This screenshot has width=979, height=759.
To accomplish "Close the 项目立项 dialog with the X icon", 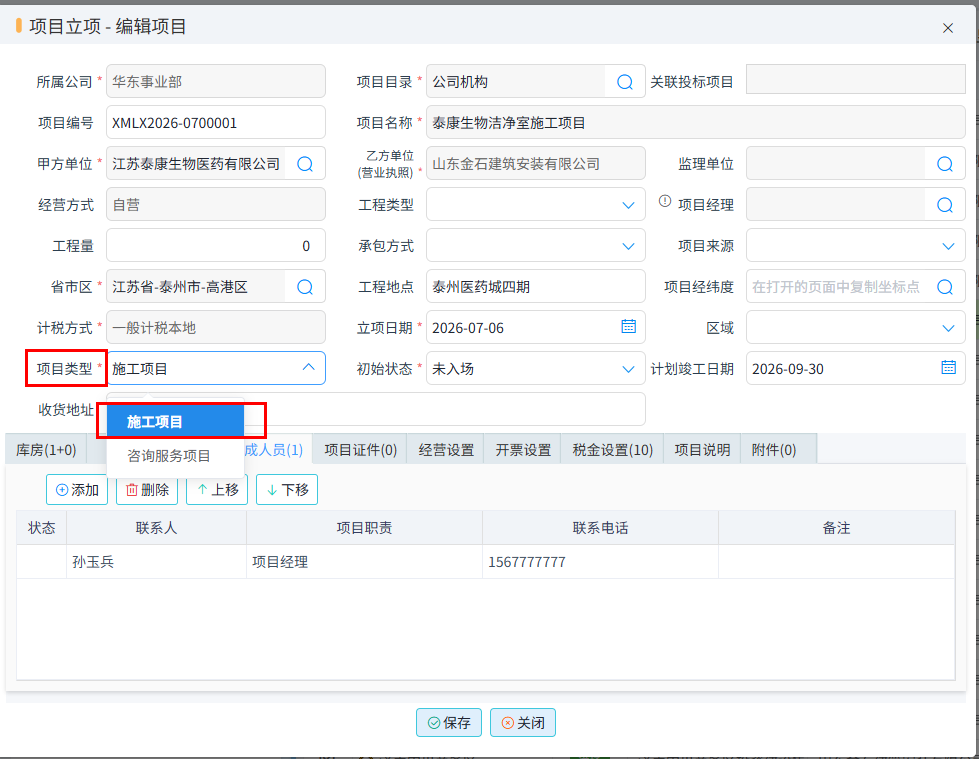I will (948, 28).
